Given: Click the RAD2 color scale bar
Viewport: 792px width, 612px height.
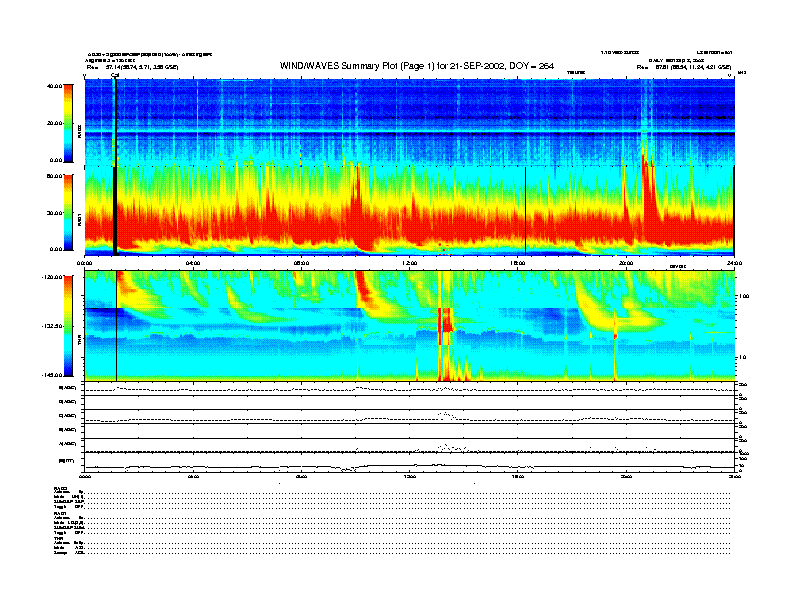Looking at the screenshot, I should (x=68, y=123).
